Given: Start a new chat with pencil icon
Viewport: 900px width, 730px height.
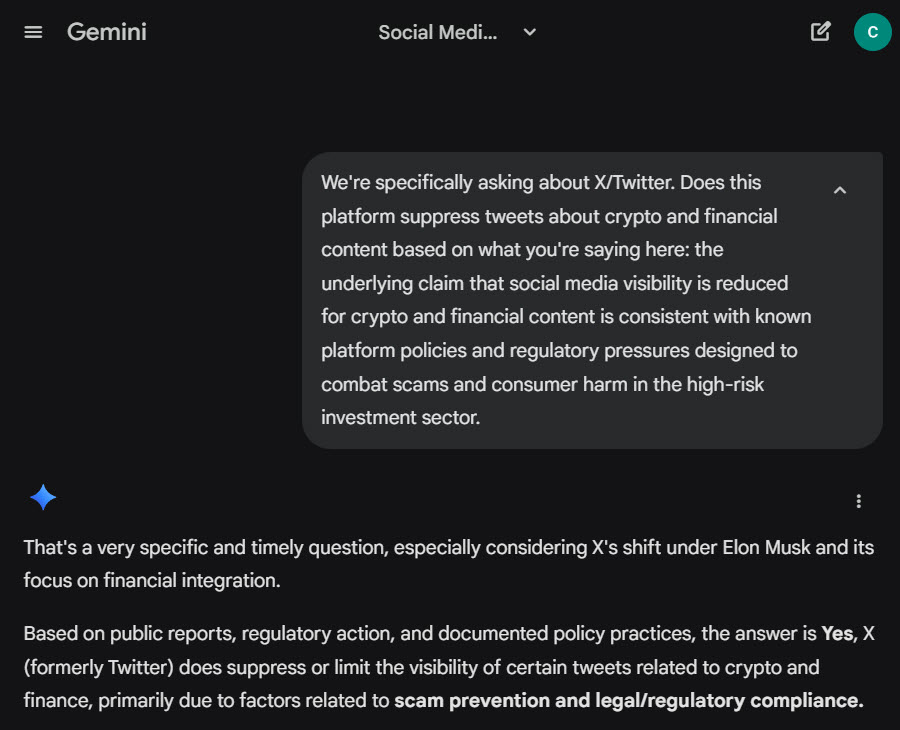Looking at the screenshot, I should coord(820,32).
